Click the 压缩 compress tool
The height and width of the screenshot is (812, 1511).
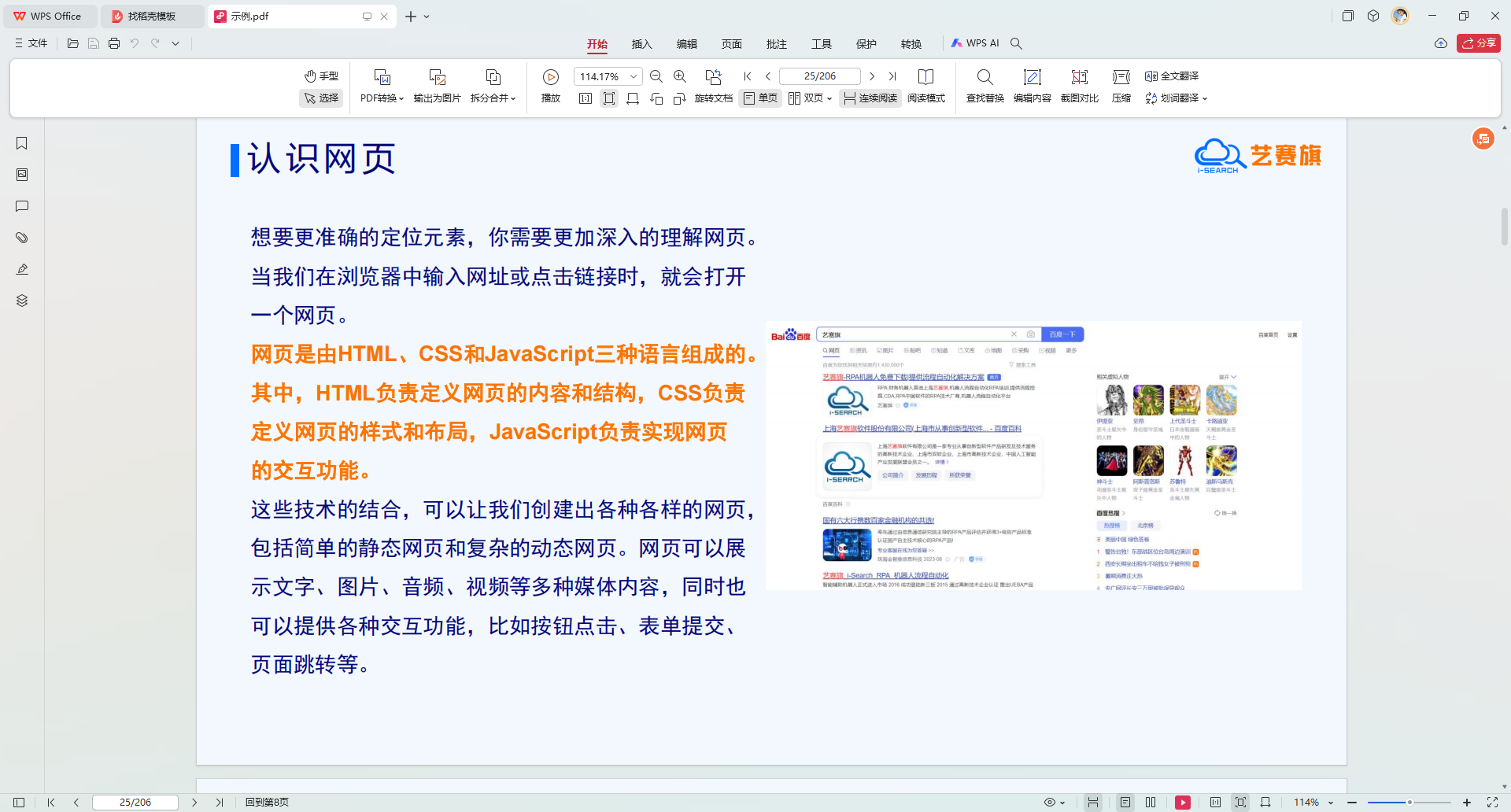1121,87
